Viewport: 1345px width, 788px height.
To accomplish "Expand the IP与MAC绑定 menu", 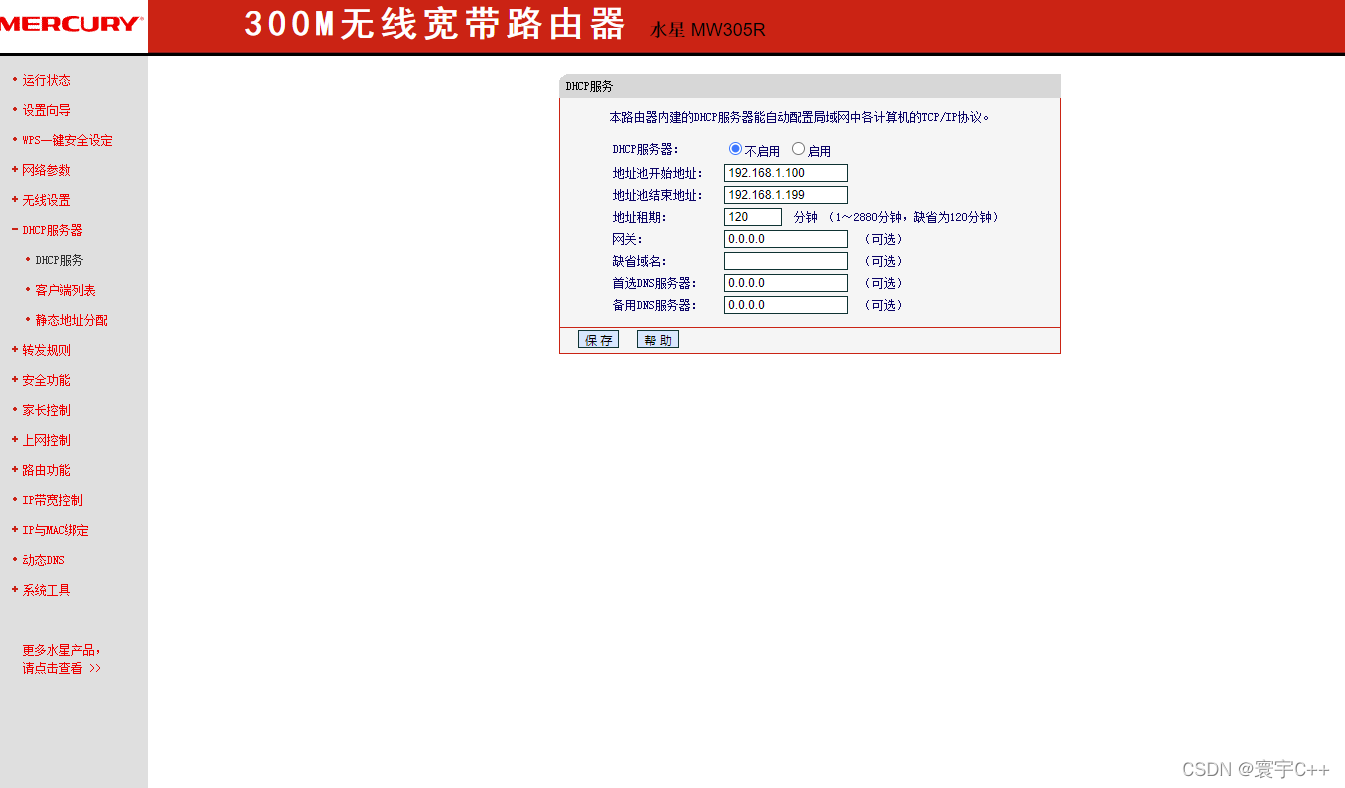I will (x=55, y=530).
